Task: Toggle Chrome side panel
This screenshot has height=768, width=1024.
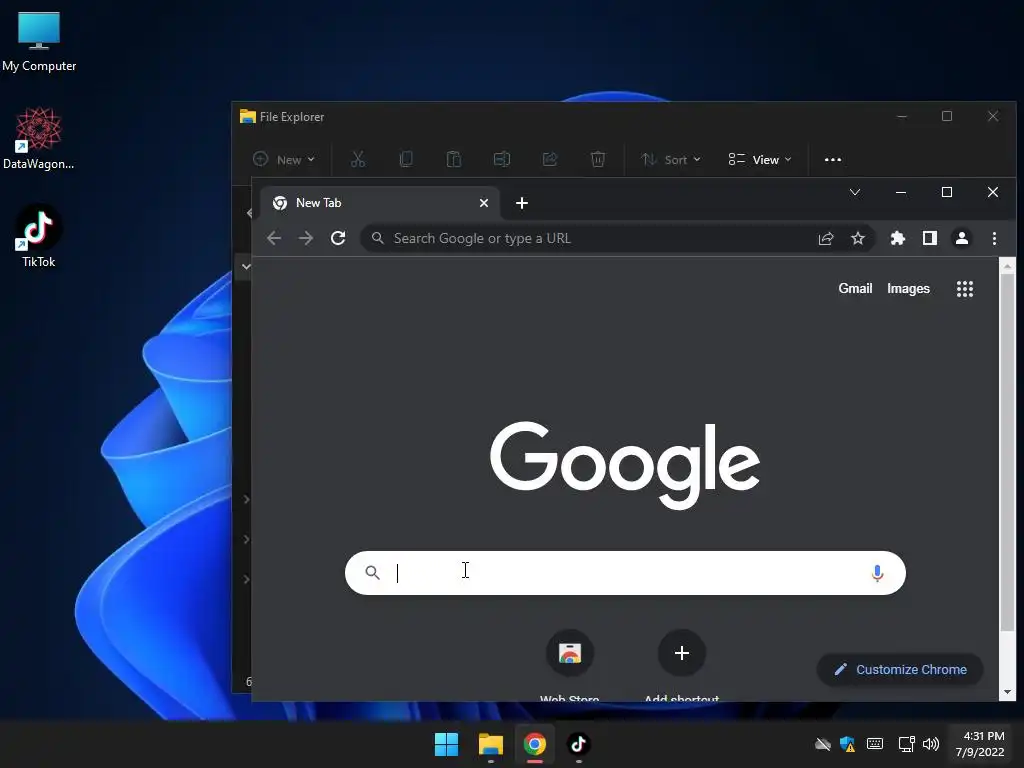Action: (x=930, y=238)
